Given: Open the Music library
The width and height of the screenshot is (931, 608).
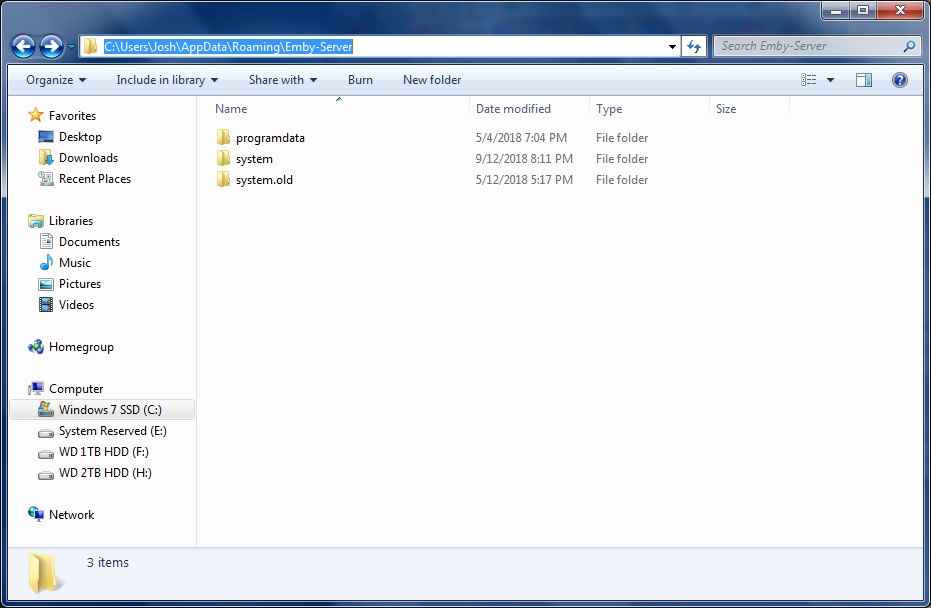Looking at the screenshot, I should click(x=75, y=262).
